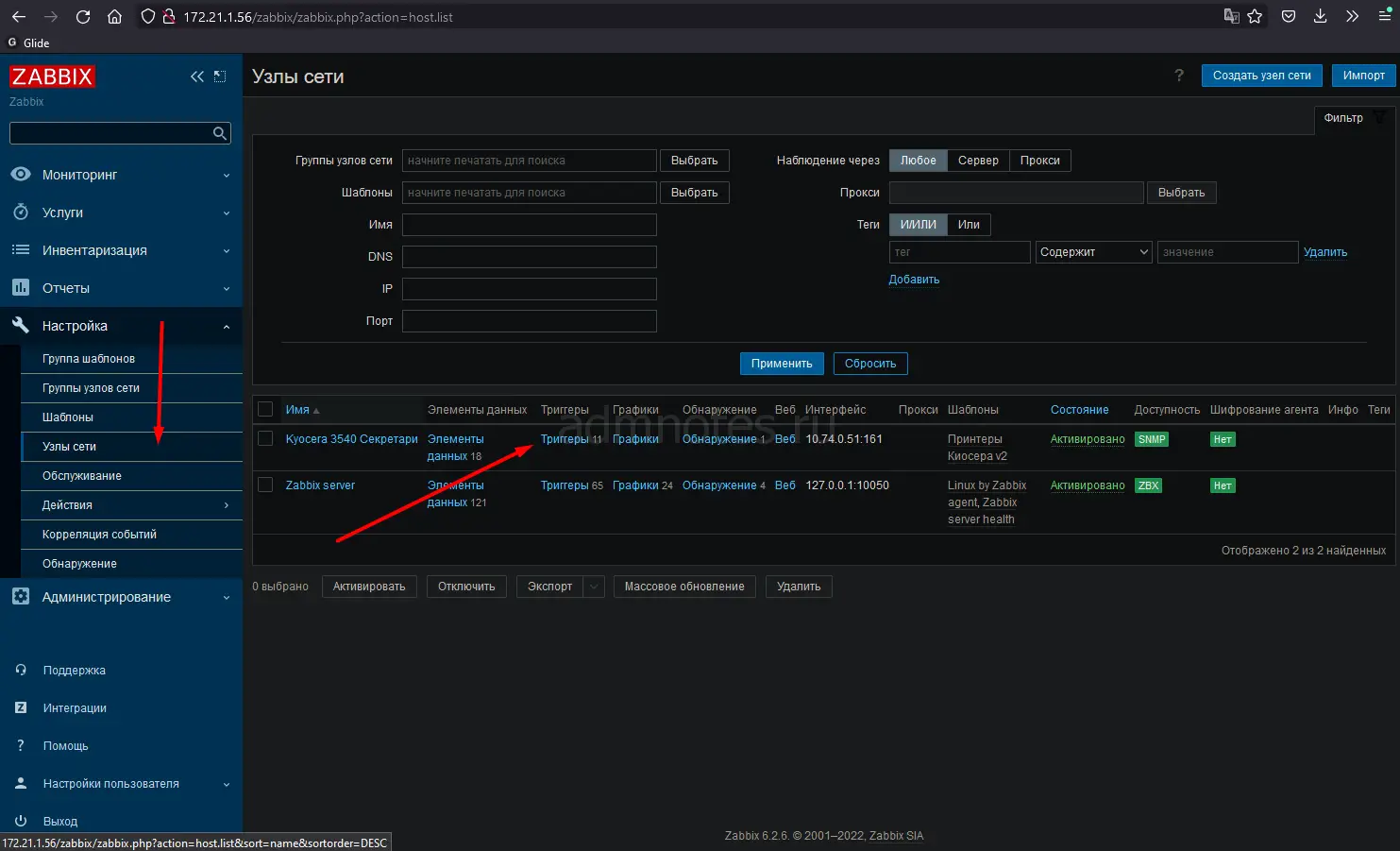The image size is (1400, 851).
Task: Open Обслуживание menu item
Action: pyautogui.click(x=131, y=476)
